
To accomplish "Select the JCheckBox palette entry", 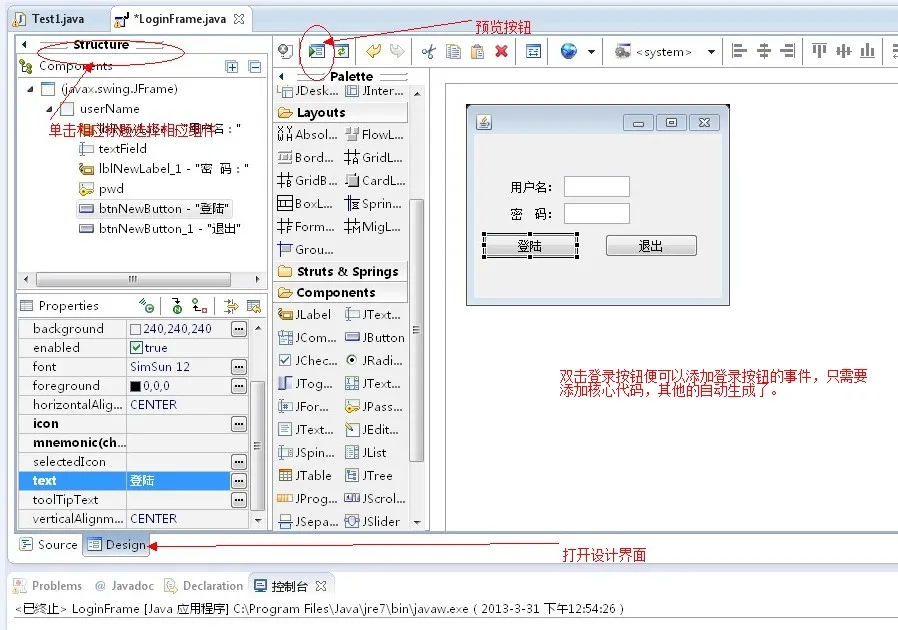I will coord(308,360).
